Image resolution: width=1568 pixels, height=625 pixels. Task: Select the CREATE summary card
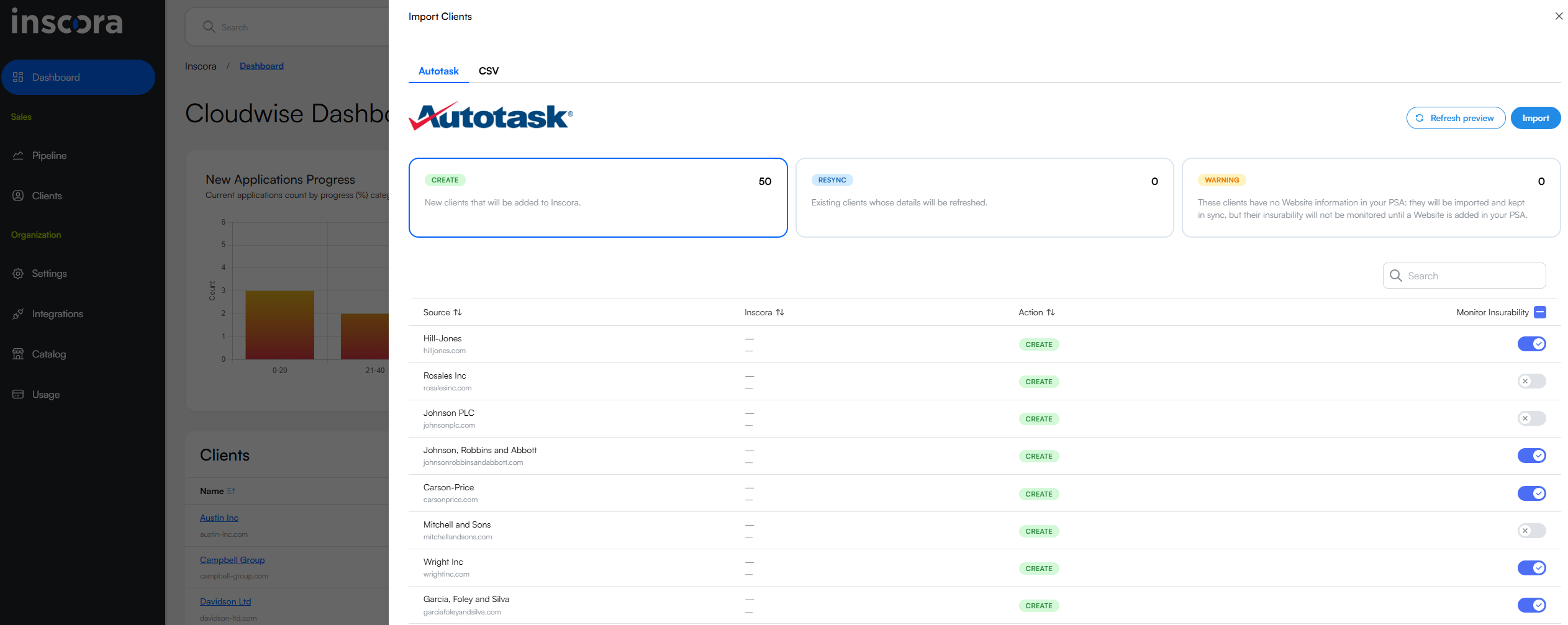pyautogui.click(x=598, y=197)
